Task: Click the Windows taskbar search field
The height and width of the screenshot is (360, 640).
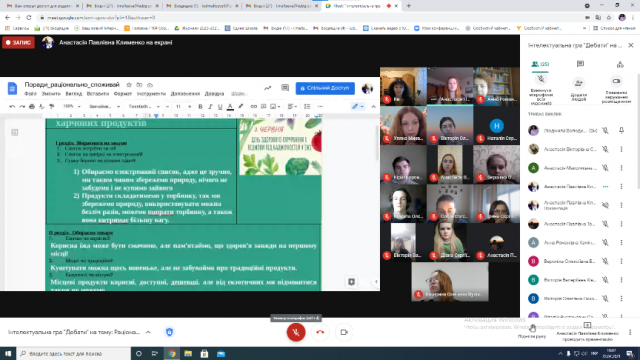Action: point(73,353)
